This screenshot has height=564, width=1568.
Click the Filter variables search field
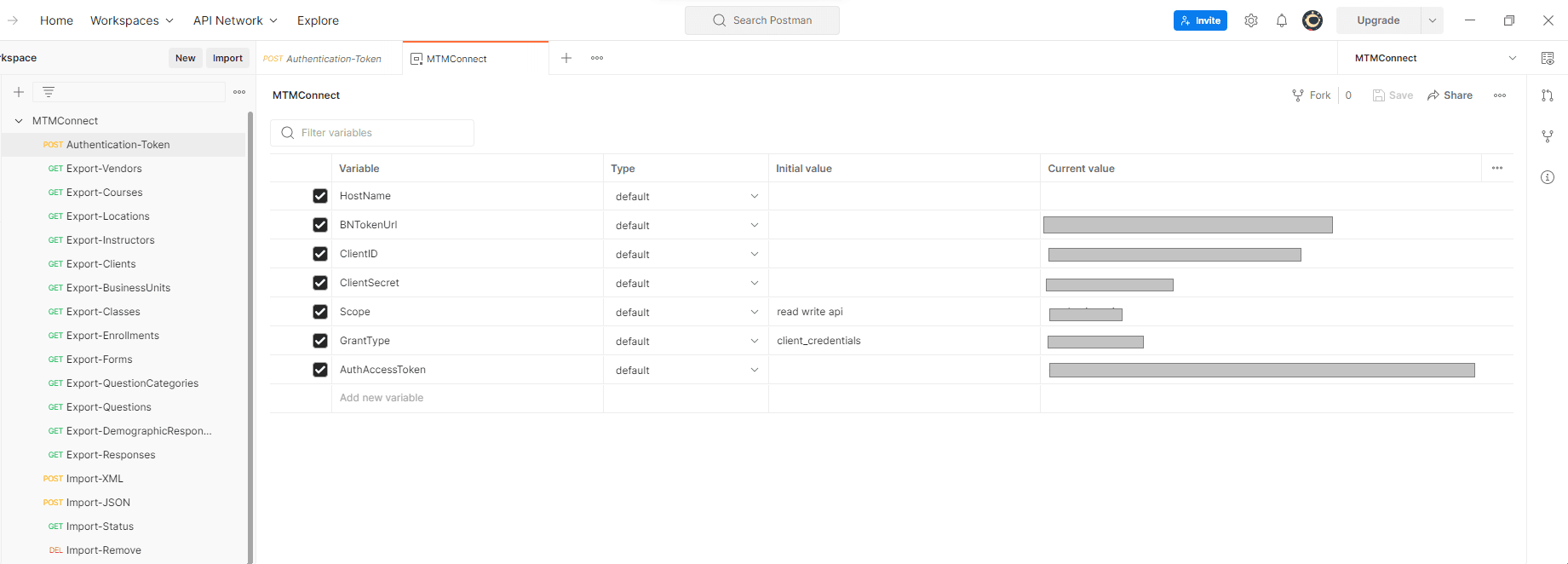pos(372,133)
